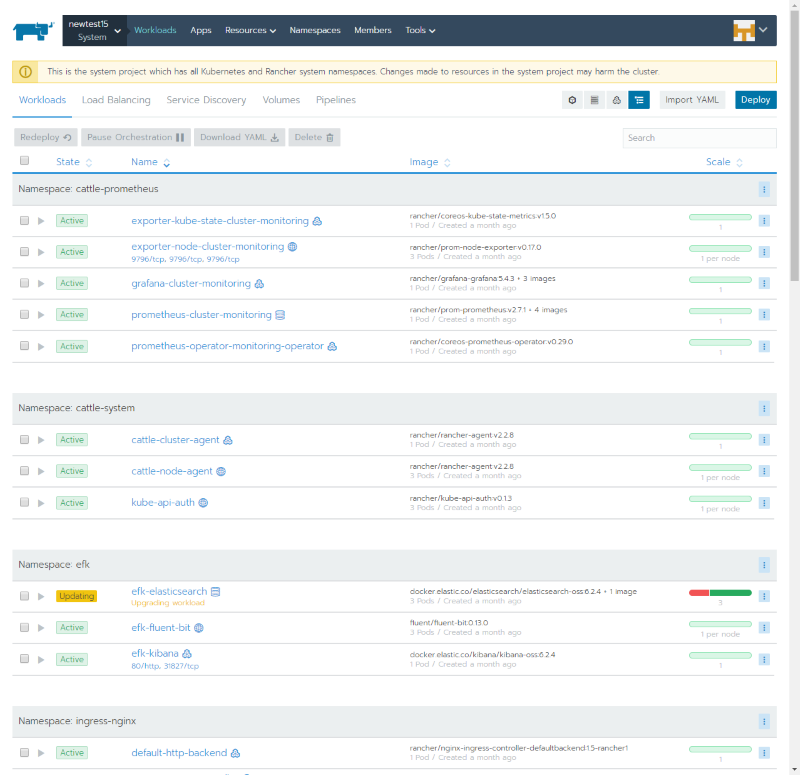
Task: Open the Resources dropdown menu
Action: tap(251, 31)
